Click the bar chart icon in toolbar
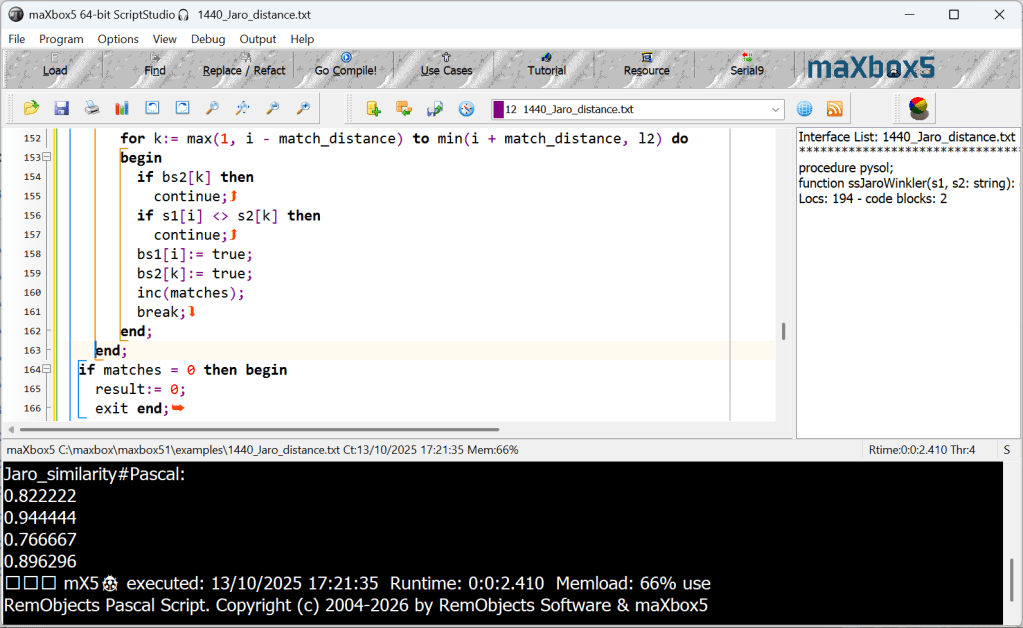 click(122, 108)
